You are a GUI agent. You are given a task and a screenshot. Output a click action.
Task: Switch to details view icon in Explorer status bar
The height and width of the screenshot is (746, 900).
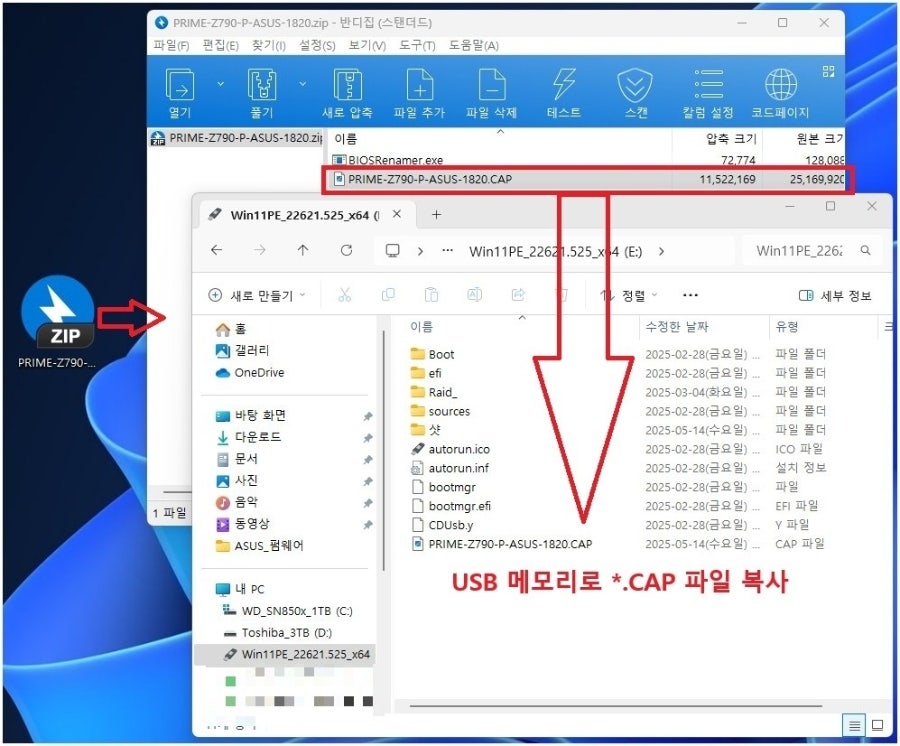[854, 726]
